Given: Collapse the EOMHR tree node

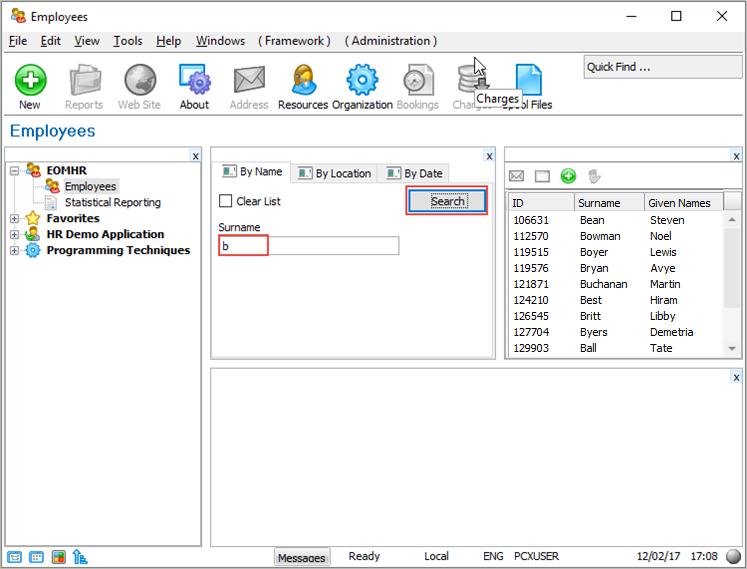Looking at the screenshot, I should [14, 170].
